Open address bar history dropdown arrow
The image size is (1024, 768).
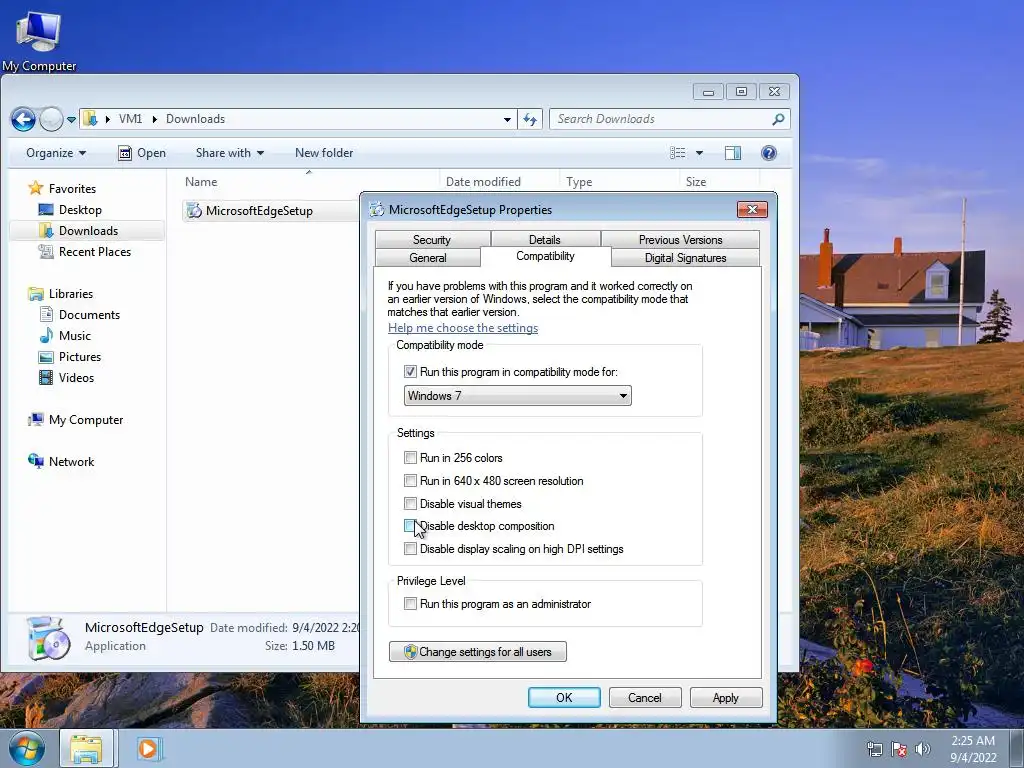(x=507, y=120)
